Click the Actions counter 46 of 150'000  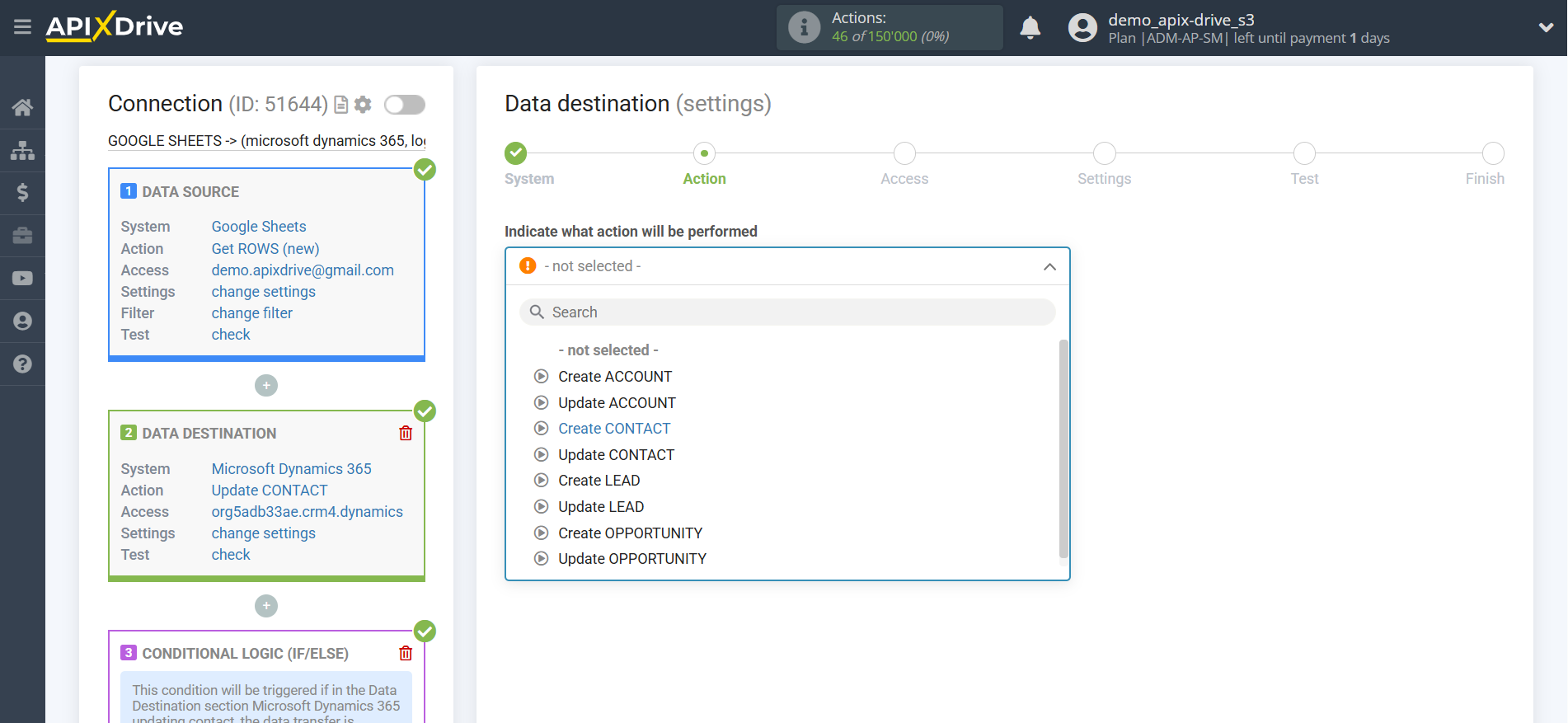pos(890,36)
